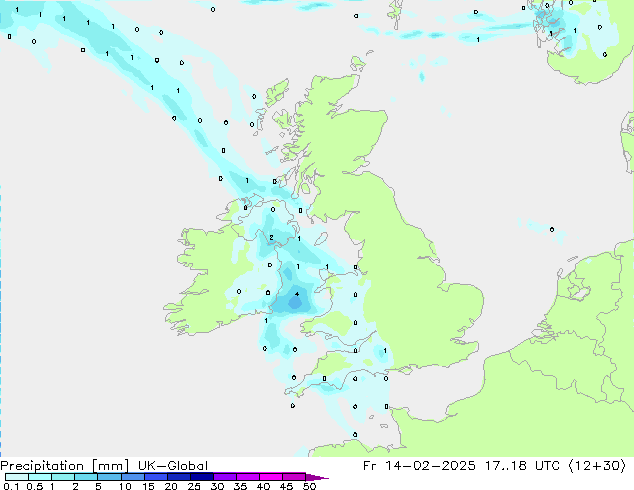Click the '17..18 UTC' time text
This screenshot has height=490, width=634.
click(522, 466)
